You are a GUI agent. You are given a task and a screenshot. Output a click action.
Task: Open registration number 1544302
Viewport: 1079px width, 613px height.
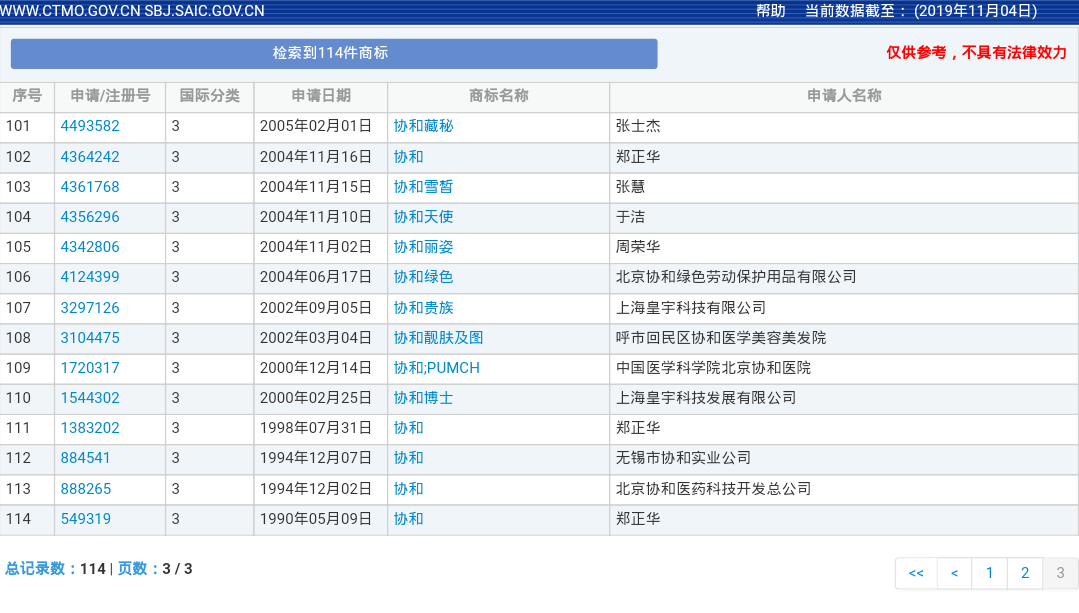click(x=90, y=398)
